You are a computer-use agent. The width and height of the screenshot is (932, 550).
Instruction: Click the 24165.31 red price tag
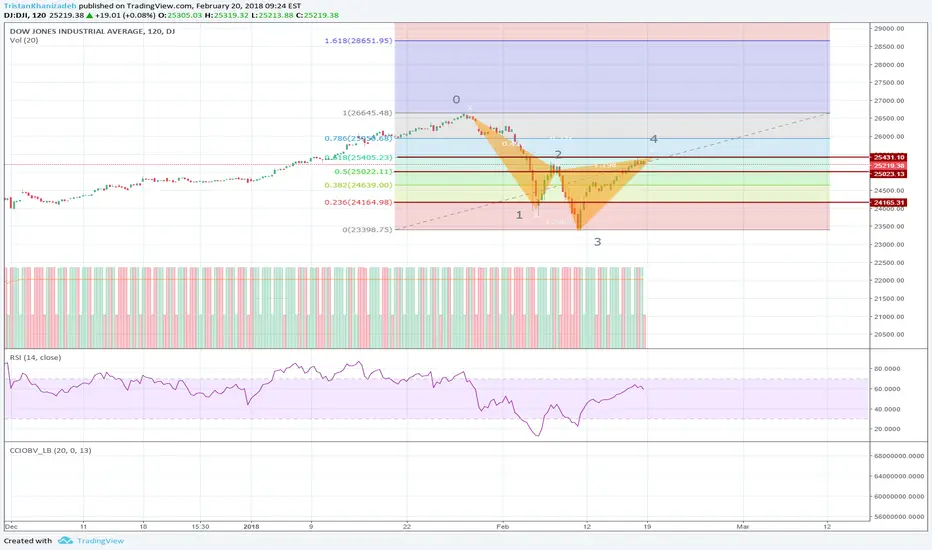click(889, 202)
